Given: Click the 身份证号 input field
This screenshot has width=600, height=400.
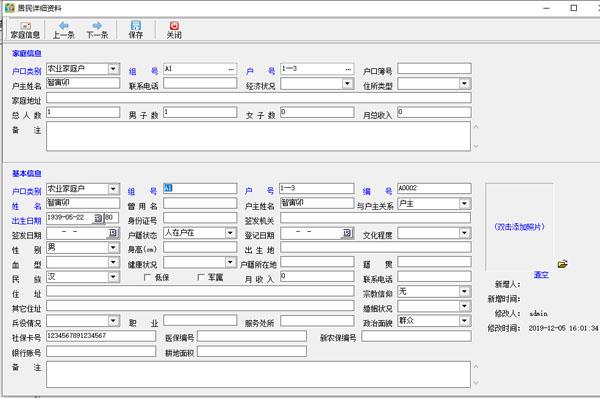Looking at the screenshot, I should (x=200, y=218).
